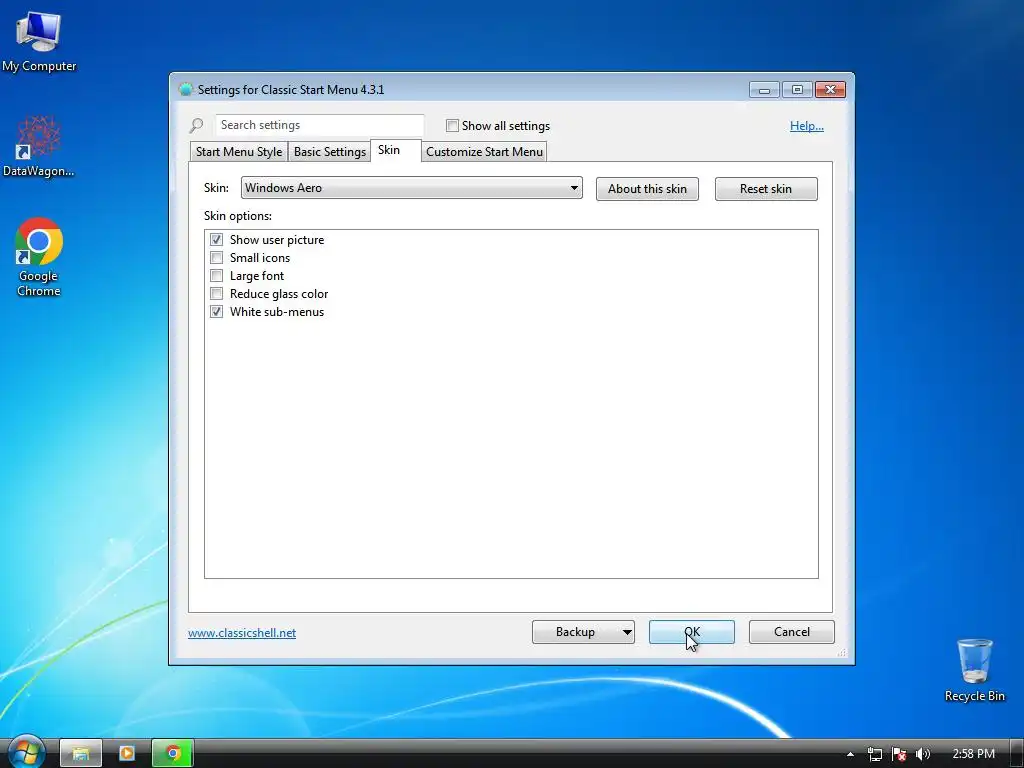Viewport: 1024px width, 768px height.
Task: Uncheck Show user picture option
Action: pos(217,240)
